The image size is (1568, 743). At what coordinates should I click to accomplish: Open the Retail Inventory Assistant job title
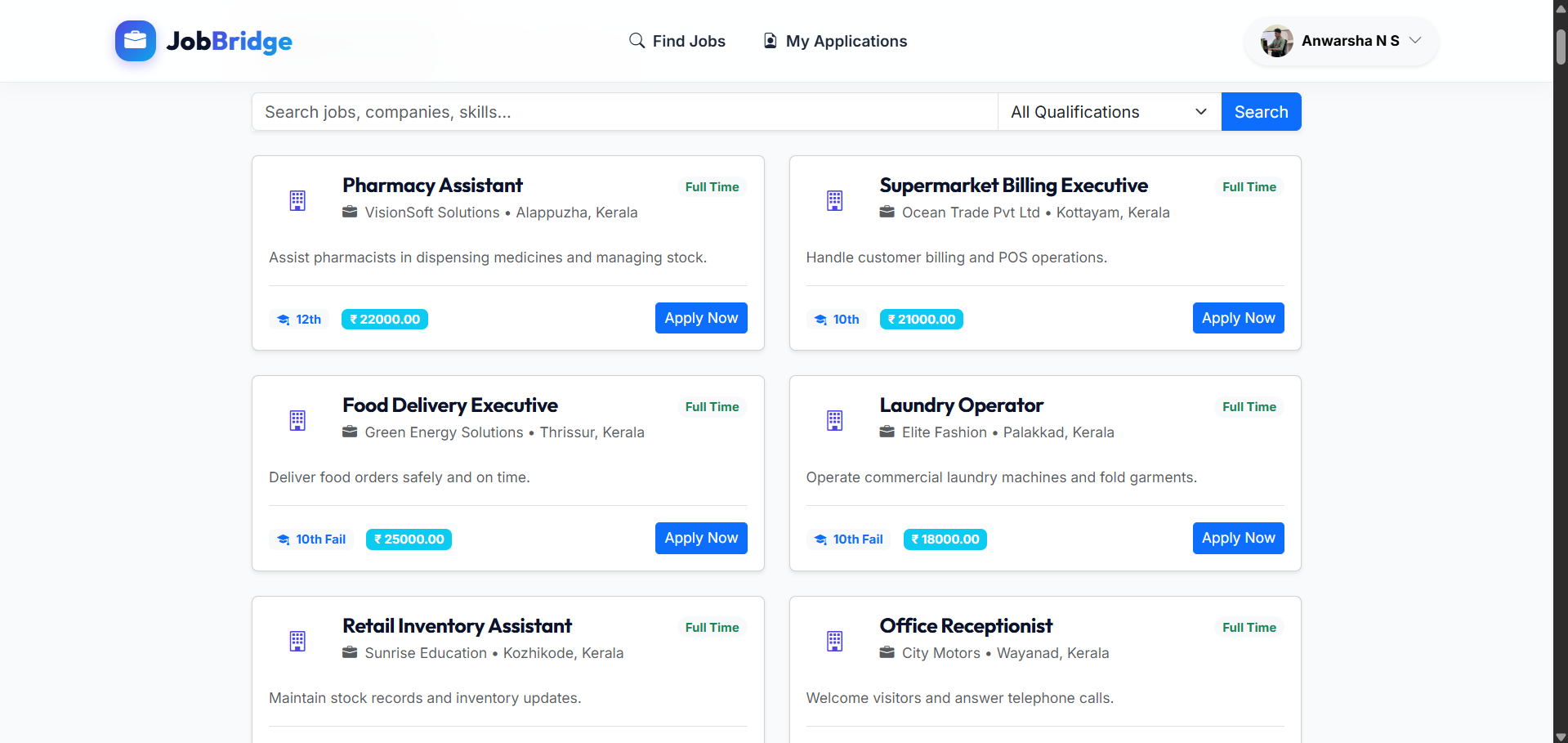457,626
